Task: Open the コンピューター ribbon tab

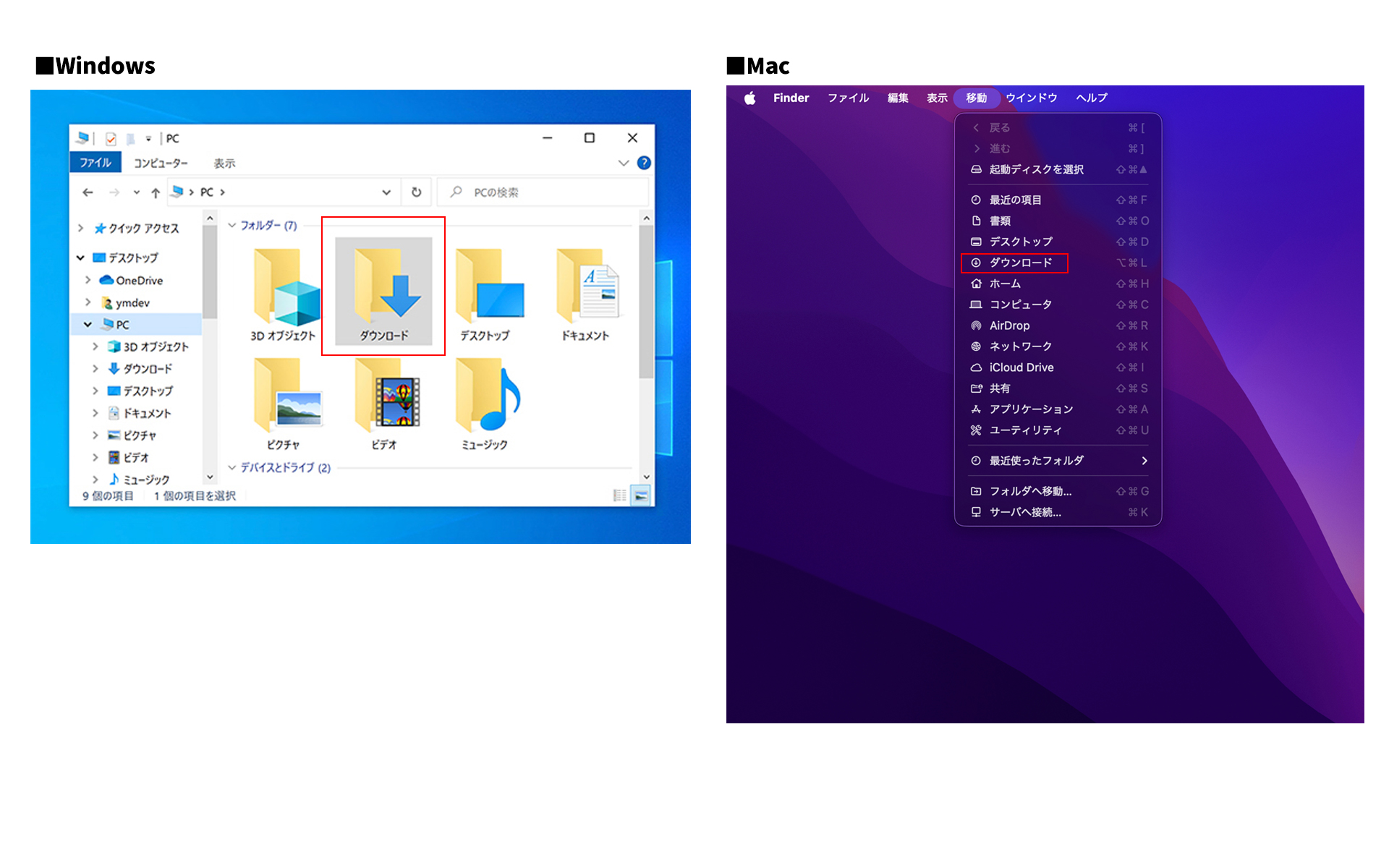Action: [x=161, y=163]
